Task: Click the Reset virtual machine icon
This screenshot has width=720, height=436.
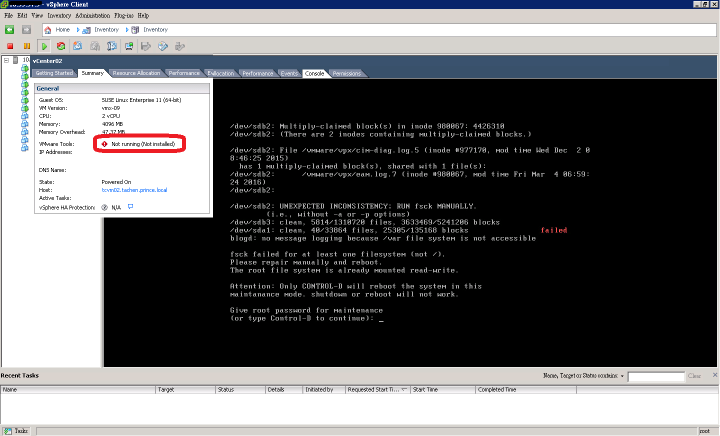Action: (61, 46)
